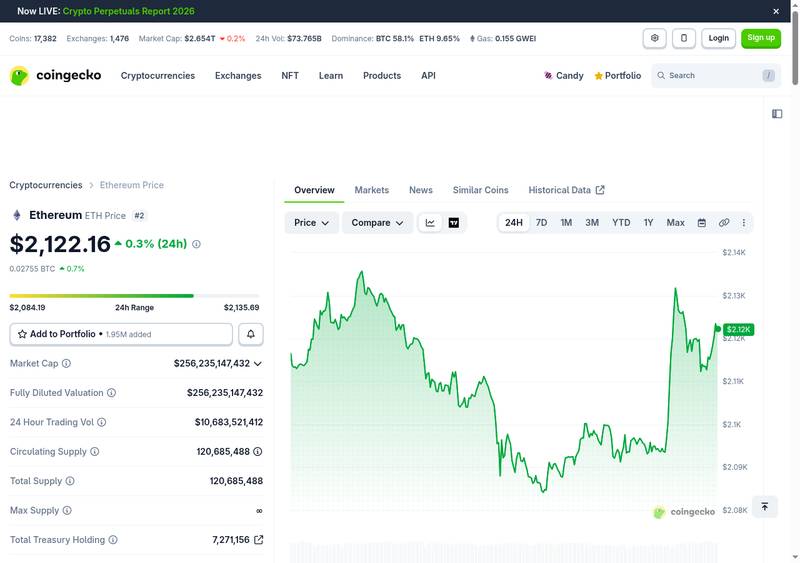This screenshot has width=800, height=563.
Task: Click the 24h Vol $73.765B stat
Action: 288,38
